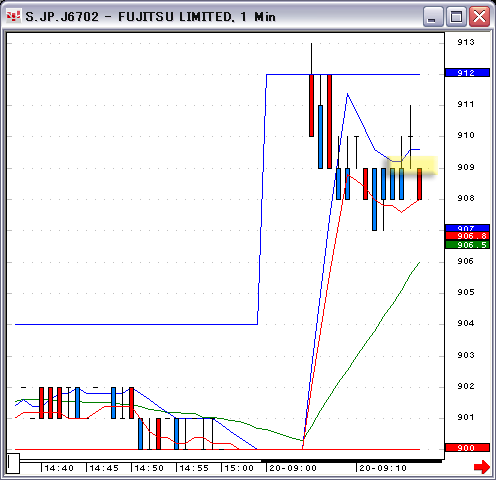The image size is (496, 480).
Task: Click the 14:40 time axis label
Action: pyautogui.click(x=59, y=468)
